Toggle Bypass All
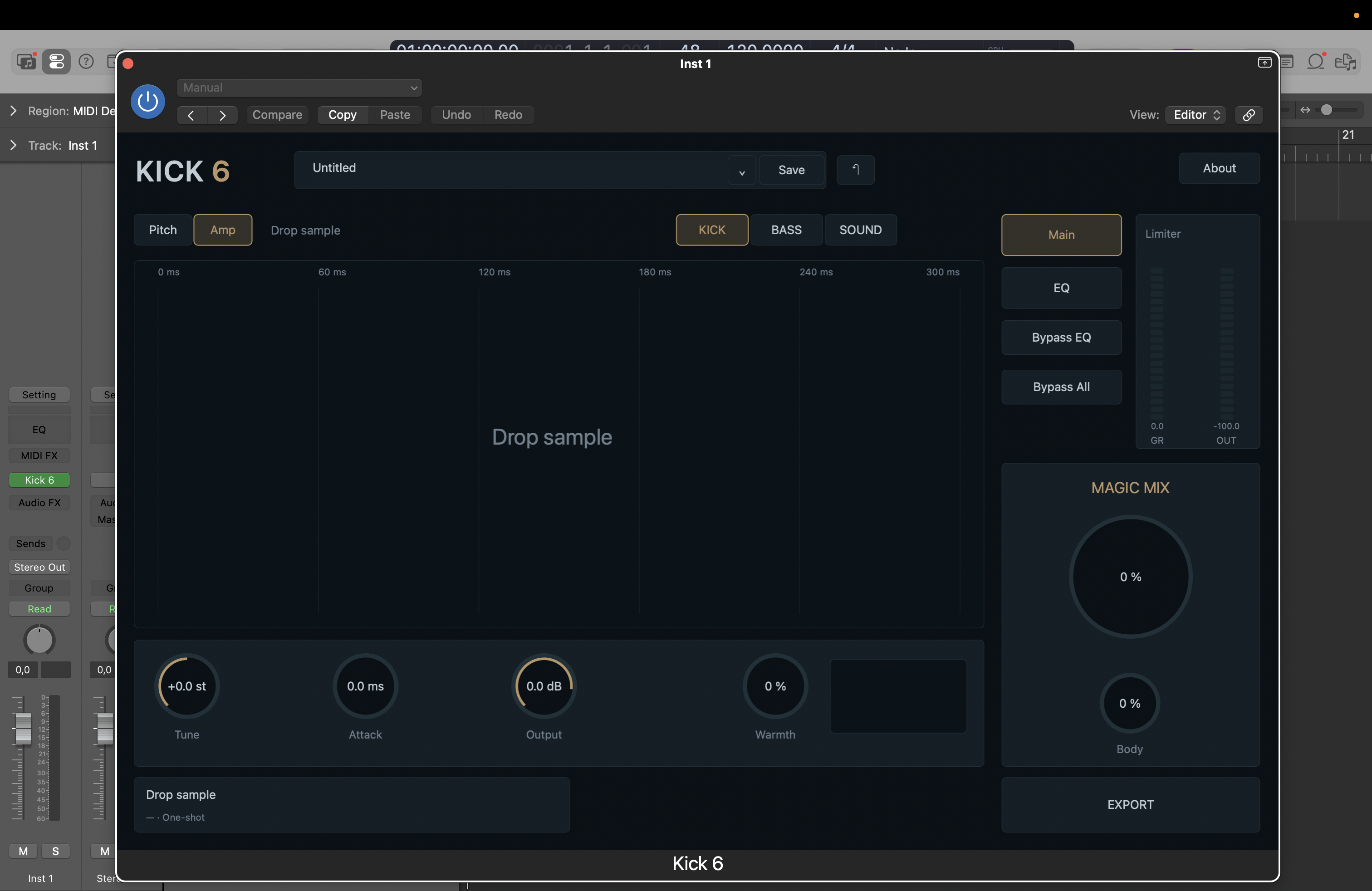Viewport: 1372px width, 891px height. (x=1061, y=387)
